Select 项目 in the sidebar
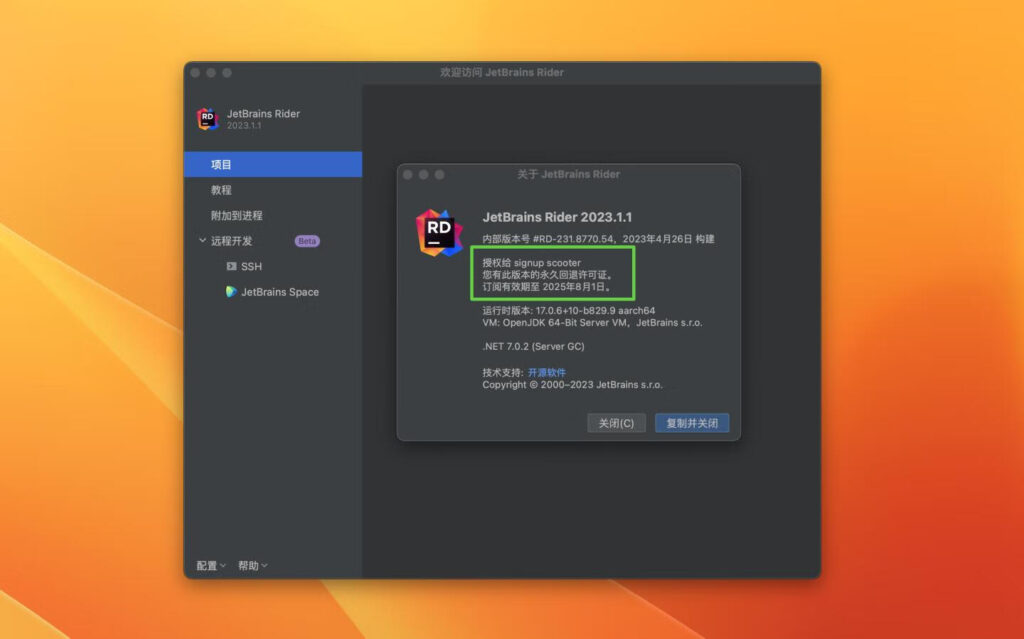This screenshot has width=1024, height=639. 222,164
